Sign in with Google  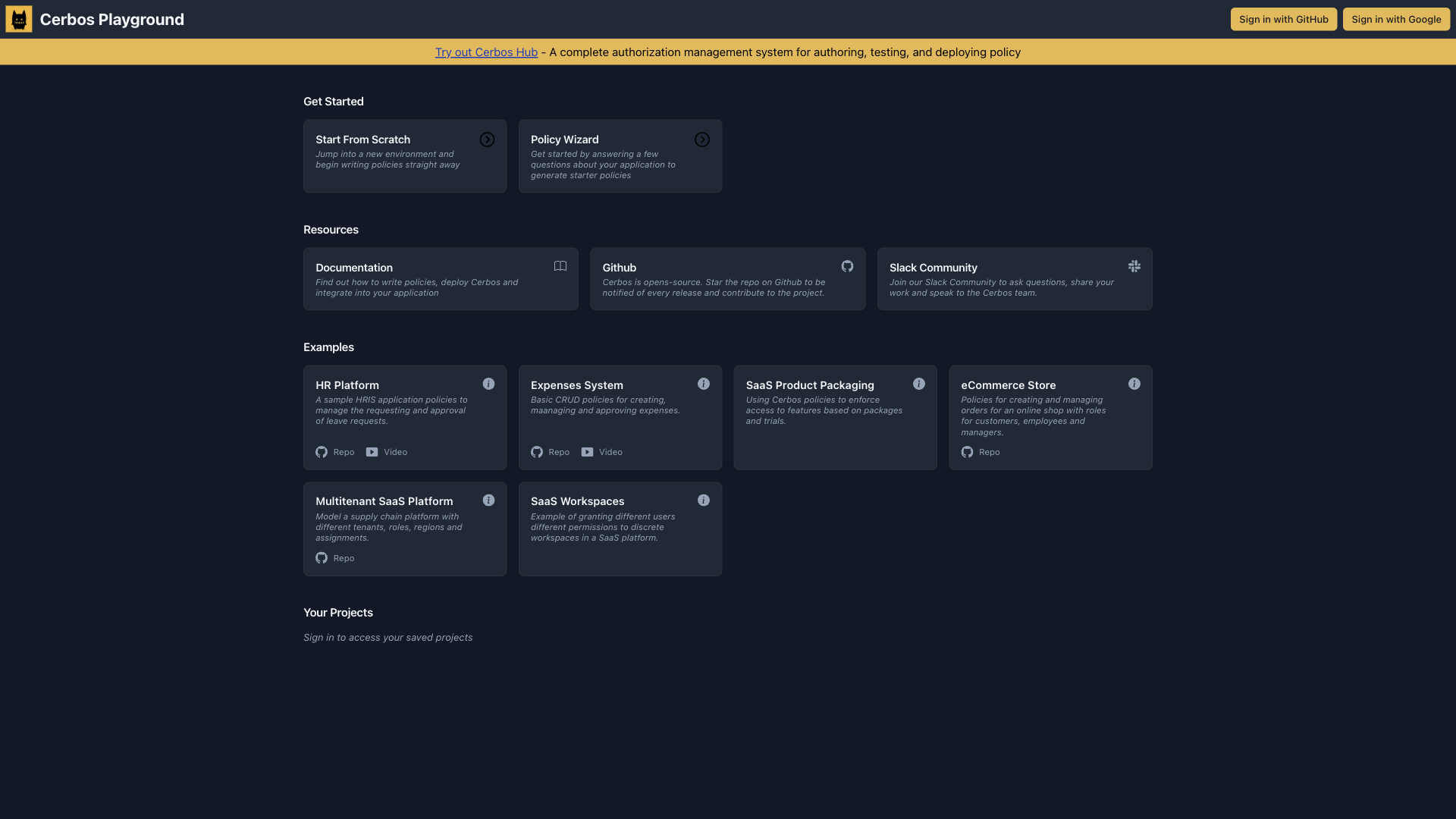[1396, 20]
